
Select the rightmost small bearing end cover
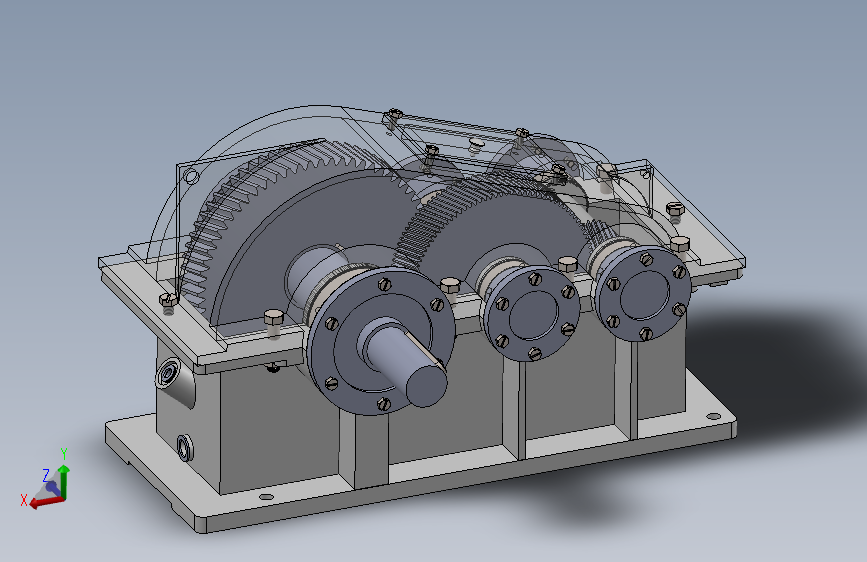point(644,293)
